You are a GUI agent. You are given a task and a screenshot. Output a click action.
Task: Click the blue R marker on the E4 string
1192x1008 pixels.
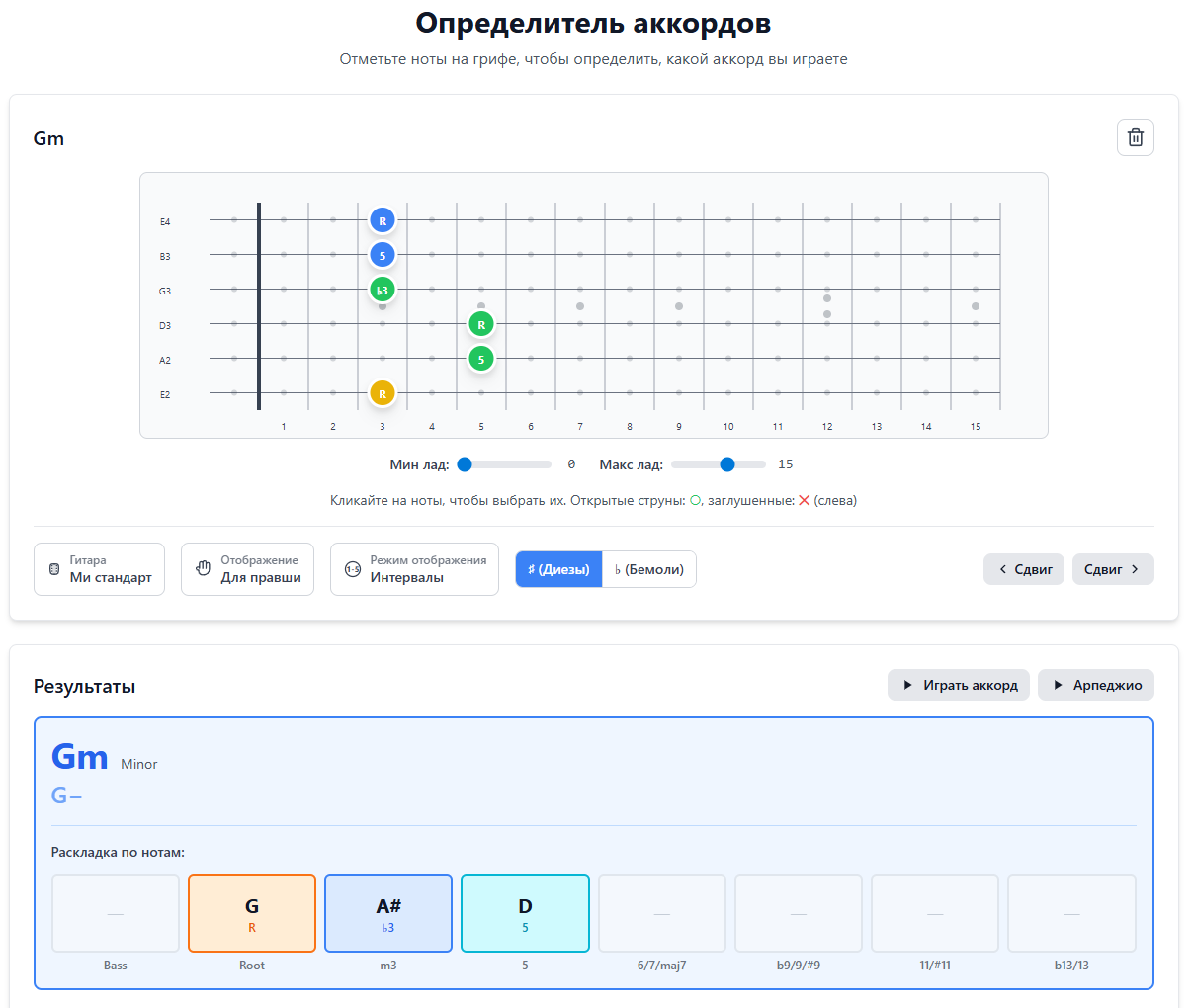pos(383,219)
